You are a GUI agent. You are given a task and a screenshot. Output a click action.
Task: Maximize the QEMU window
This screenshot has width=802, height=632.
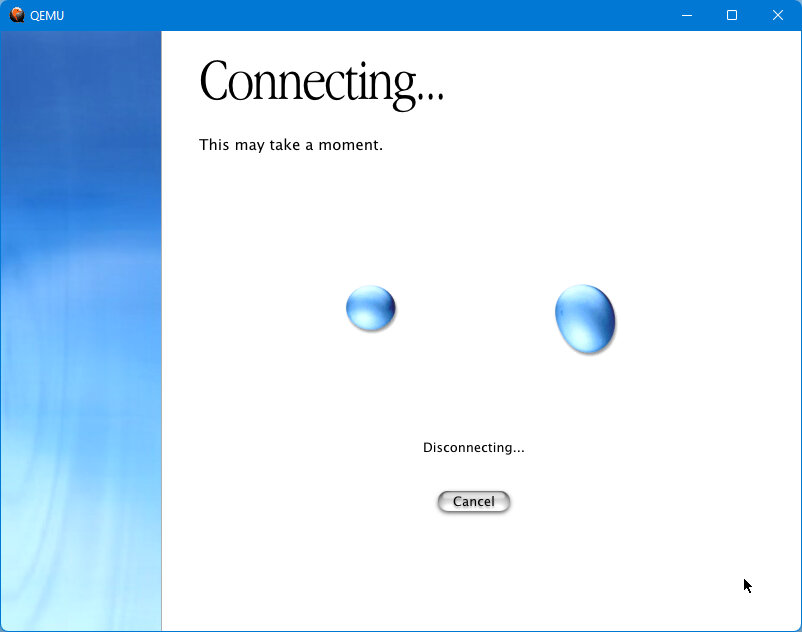point(732,15)
